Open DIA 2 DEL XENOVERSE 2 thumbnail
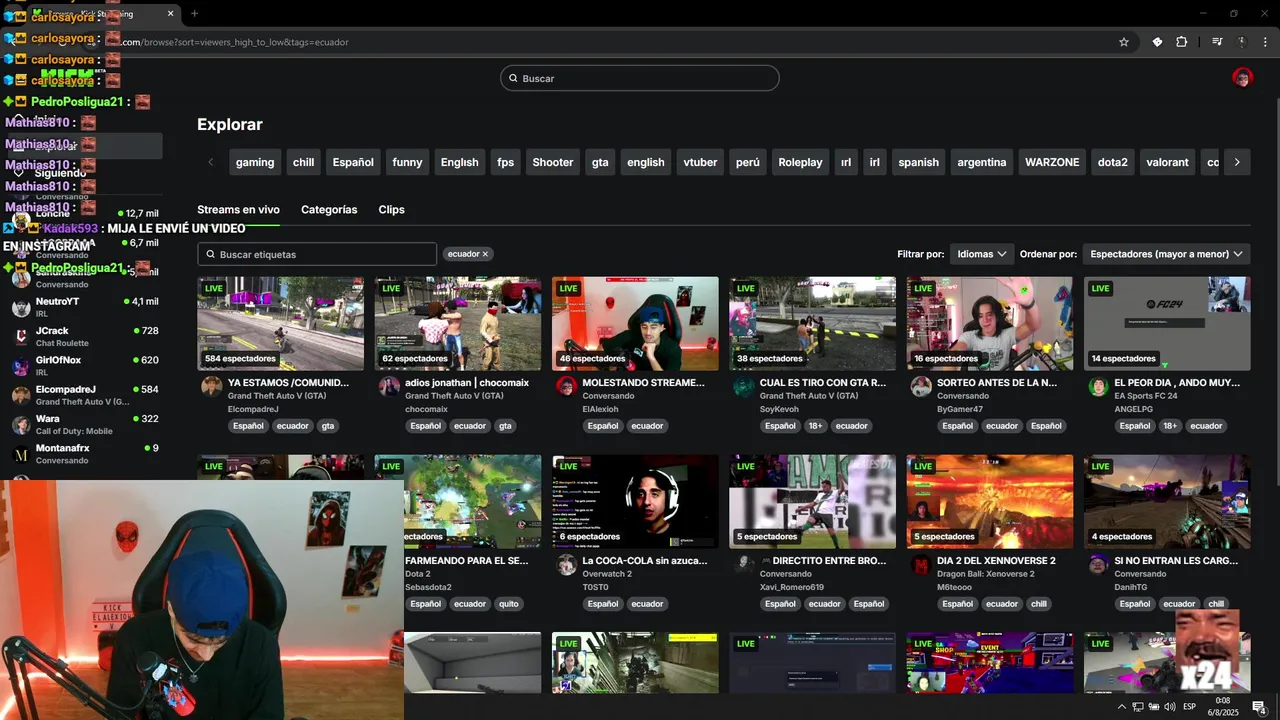The height and width of the screenshot is (720, 1280). 990,501
